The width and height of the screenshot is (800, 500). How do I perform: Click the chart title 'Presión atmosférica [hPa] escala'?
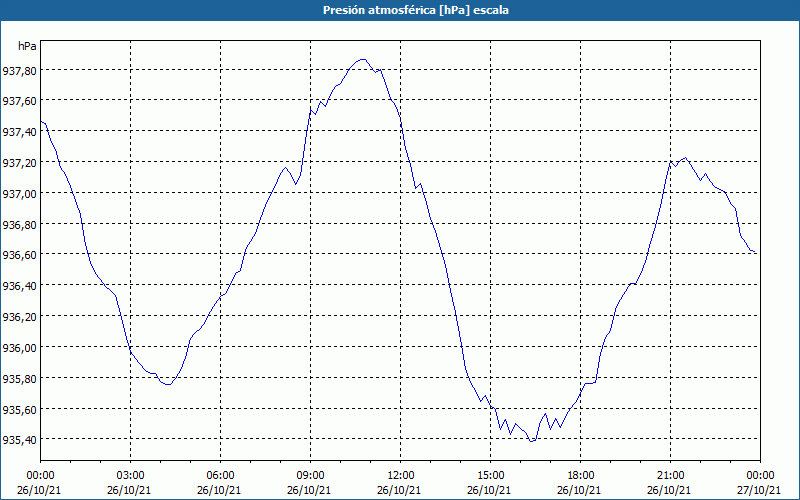pyautogui.click(x=416, y=10)
